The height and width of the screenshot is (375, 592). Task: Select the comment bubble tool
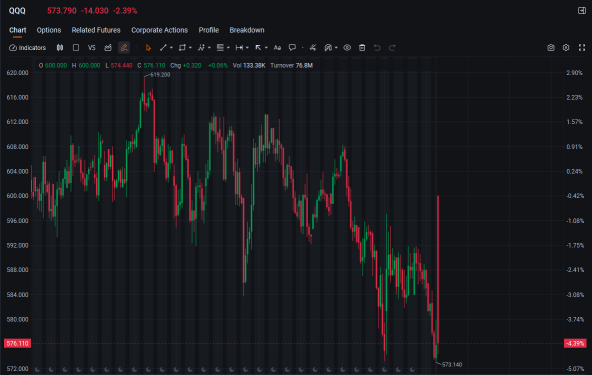pyautogui.click(x=292, y=48)
